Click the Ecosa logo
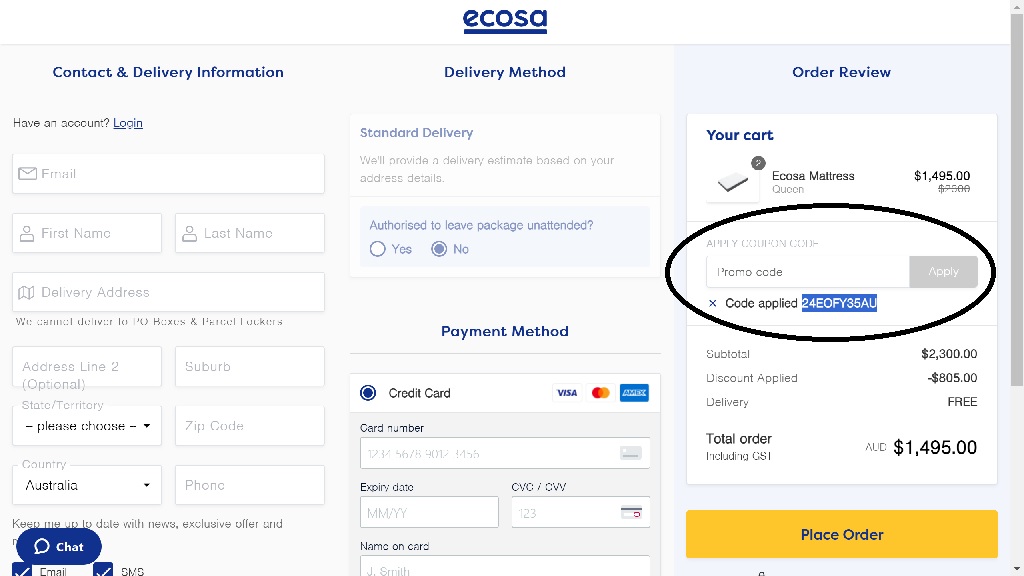 [x=505, y=20]
